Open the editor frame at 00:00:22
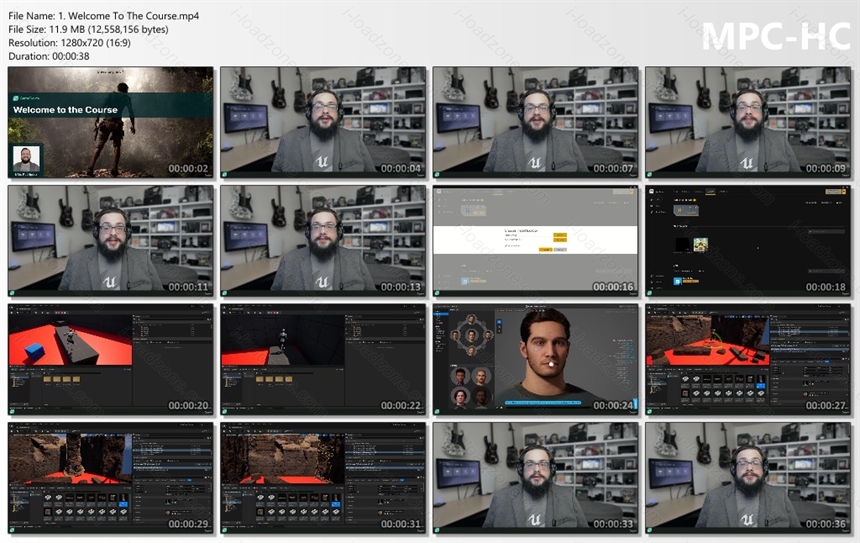Screen dimensions: 860x543 323,359
